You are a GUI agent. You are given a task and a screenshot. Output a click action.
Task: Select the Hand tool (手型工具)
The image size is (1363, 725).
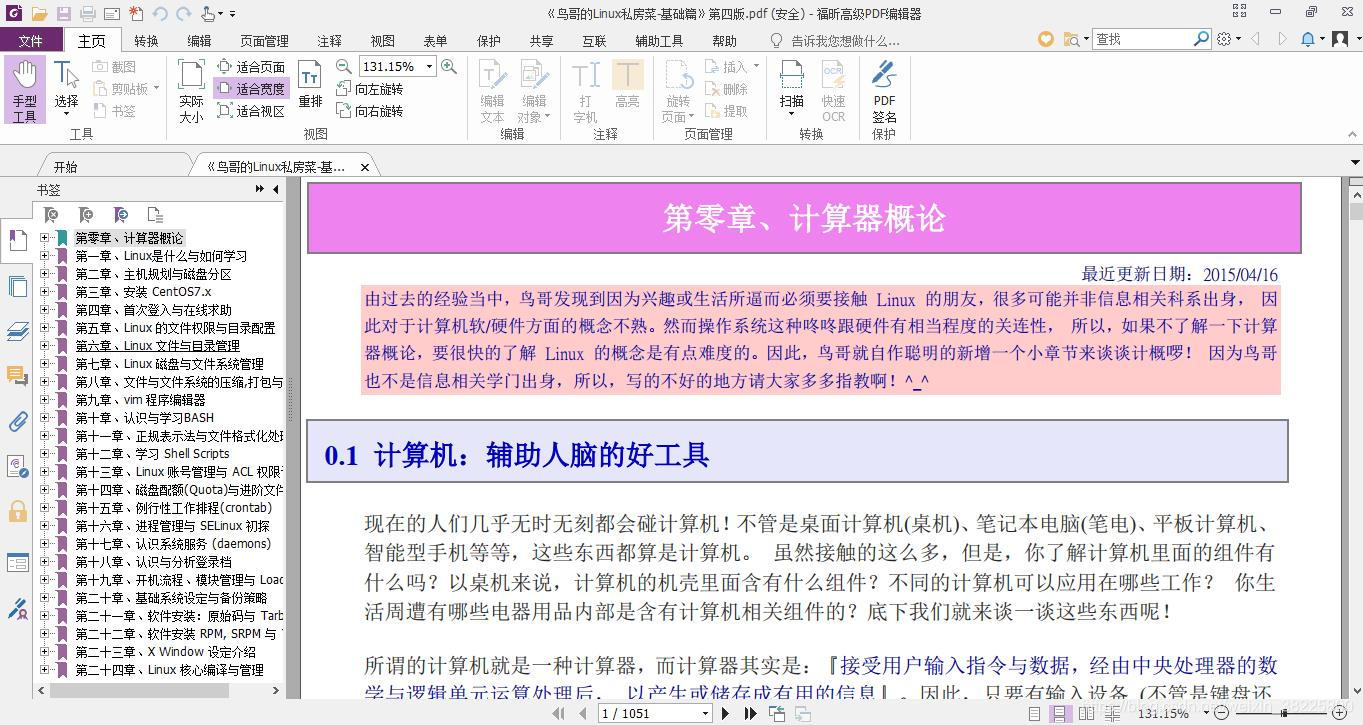pyautogui.click(x=25, y=89)
